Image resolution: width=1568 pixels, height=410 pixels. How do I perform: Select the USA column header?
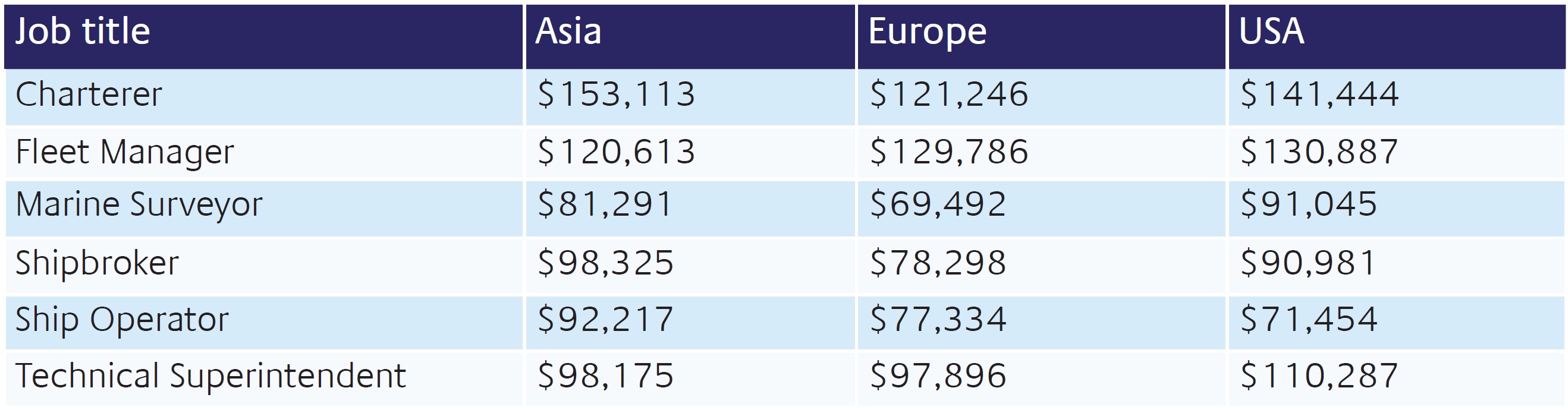[1271, 31]
